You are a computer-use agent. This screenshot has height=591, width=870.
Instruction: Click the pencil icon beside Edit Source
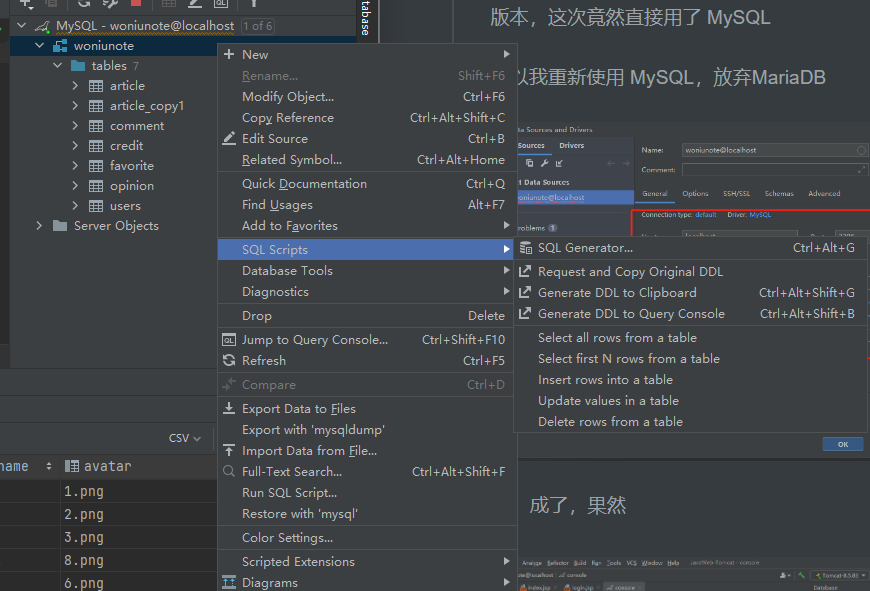pyautogui.click(x=229, y=138)
